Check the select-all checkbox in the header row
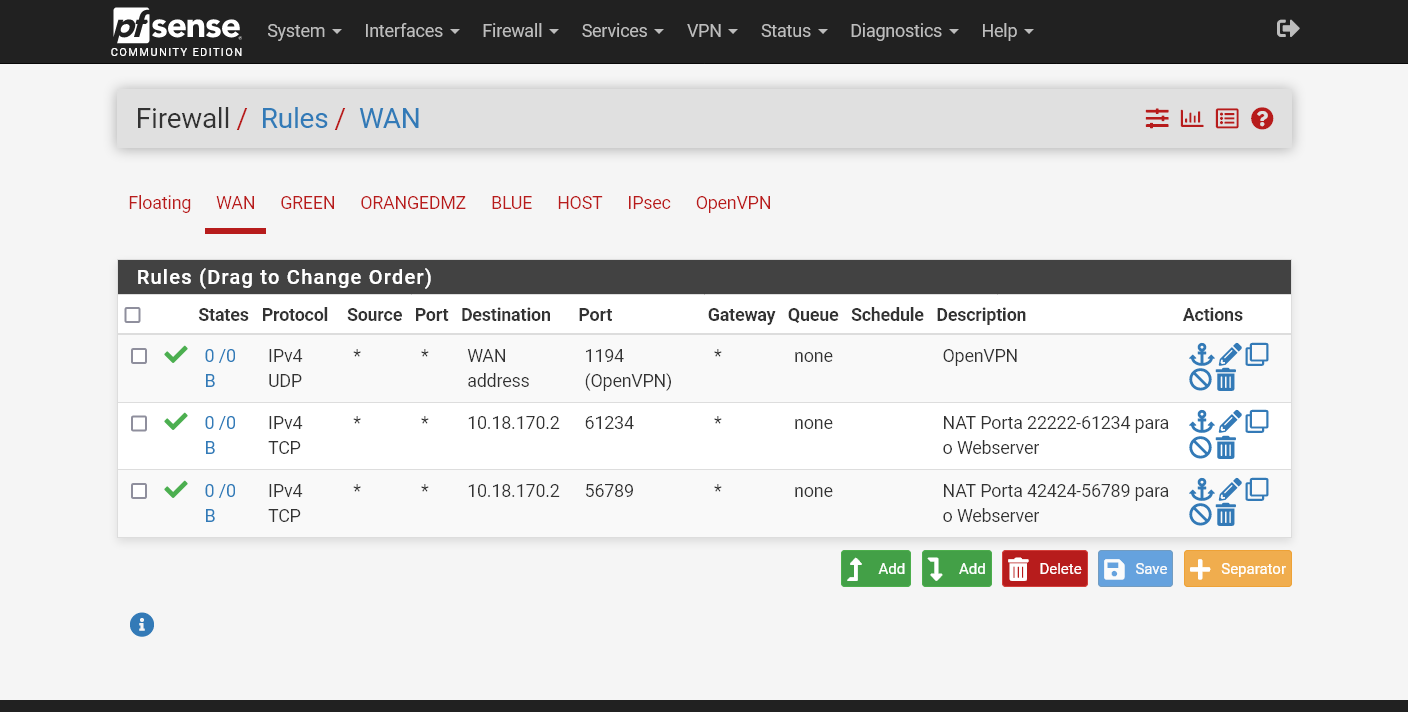The image size is (1408, 712). (132, 314)
